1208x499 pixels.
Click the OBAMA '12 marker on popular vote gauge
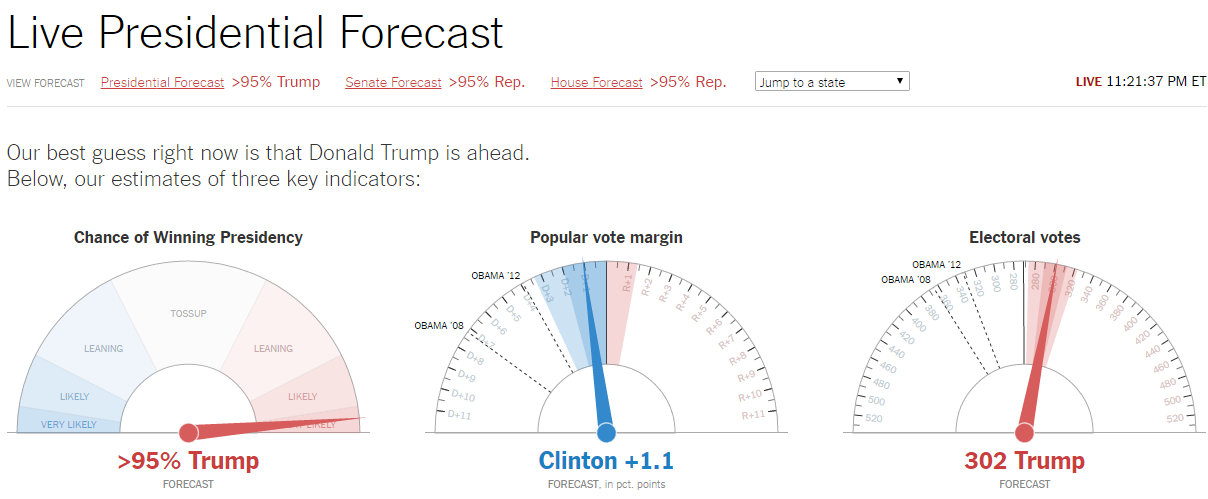click(x=496, y=276)
